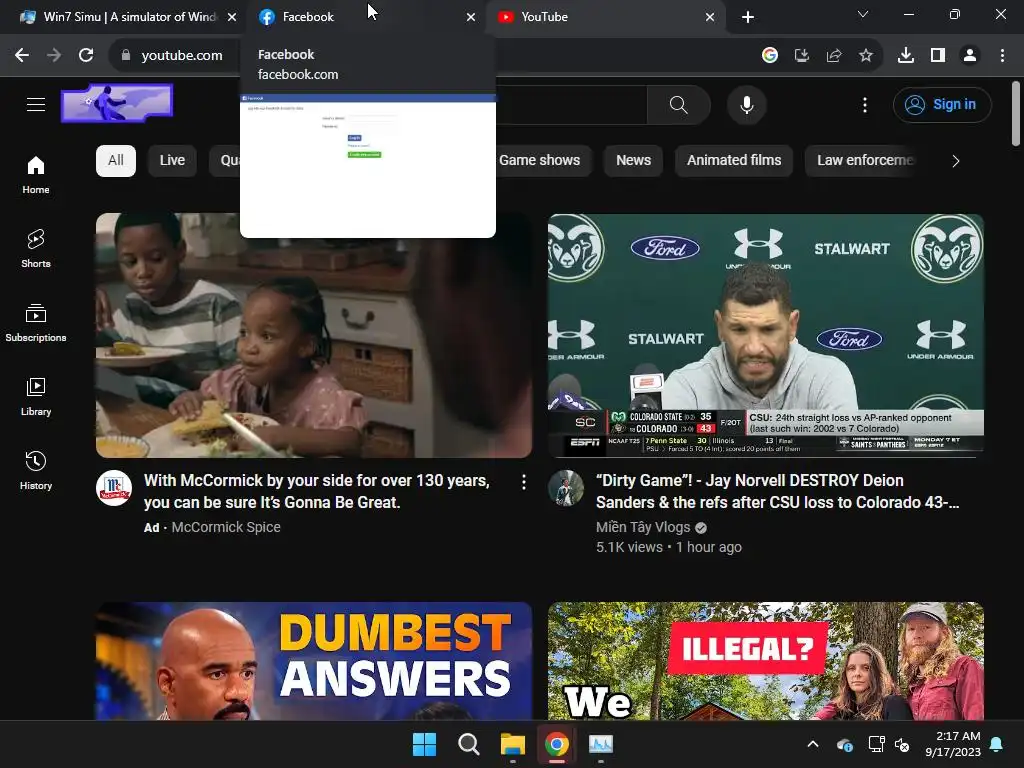Click the Sign in button
This screenshot has width=1024, height=768.
[x=942, y=104]
